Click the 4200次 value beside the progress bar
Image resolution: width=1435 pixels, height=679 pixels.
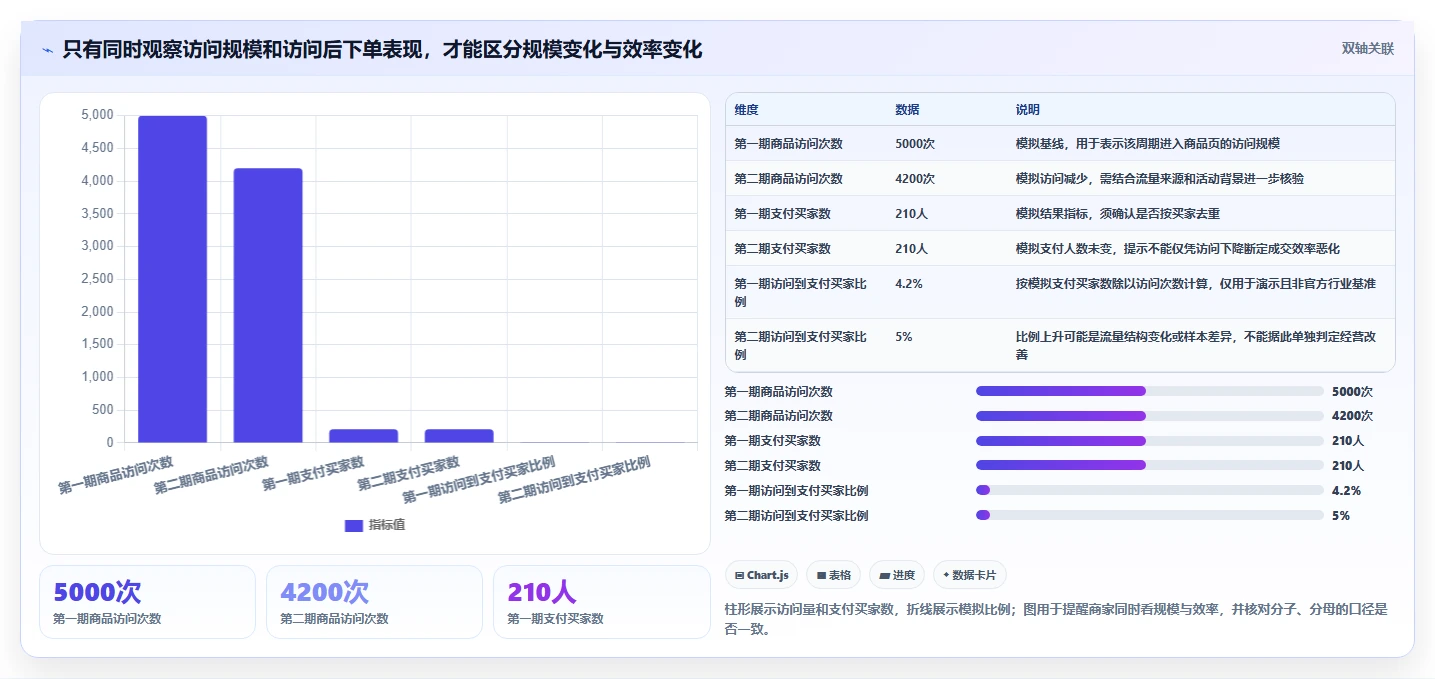(x=1352, y=416)
